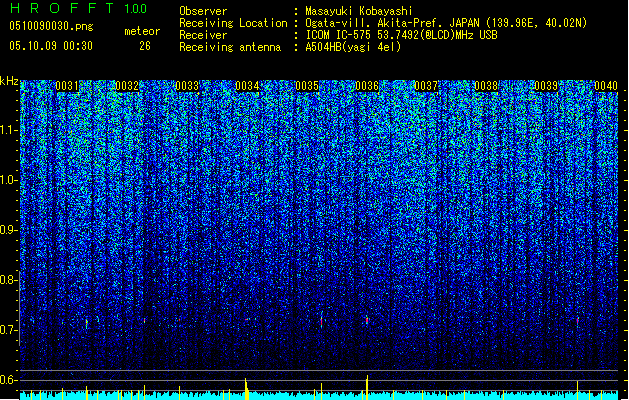Image resolution: width=629 pixels, height=400 pixels.
Task: Click the 0035 time marker
Action: click(307, 86)
